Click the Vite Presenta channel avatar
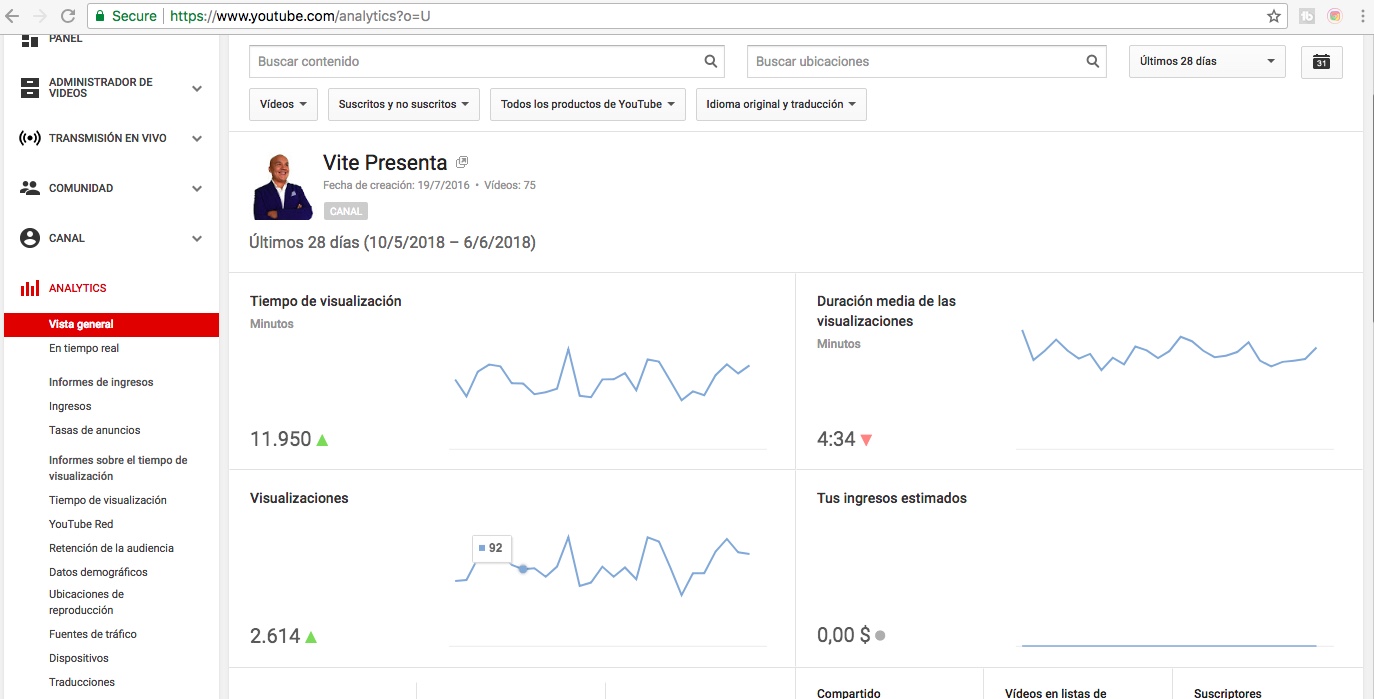1374x699 pixels. click(x=283, y=186)
